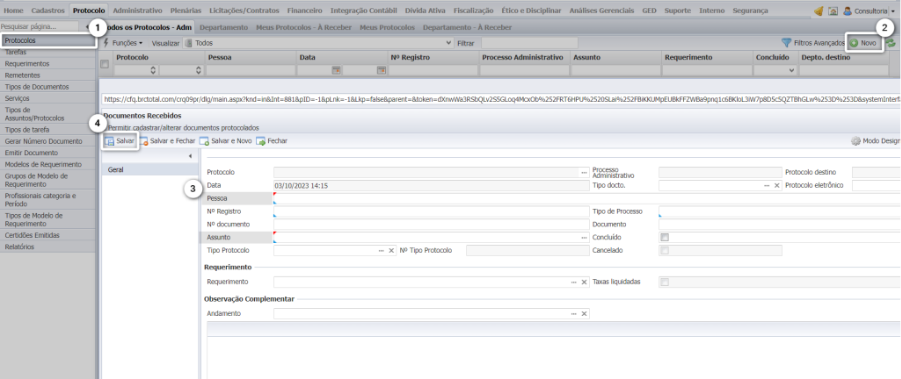Click the Salvar e Novo toolbar icon

click(x=204, y=141)
